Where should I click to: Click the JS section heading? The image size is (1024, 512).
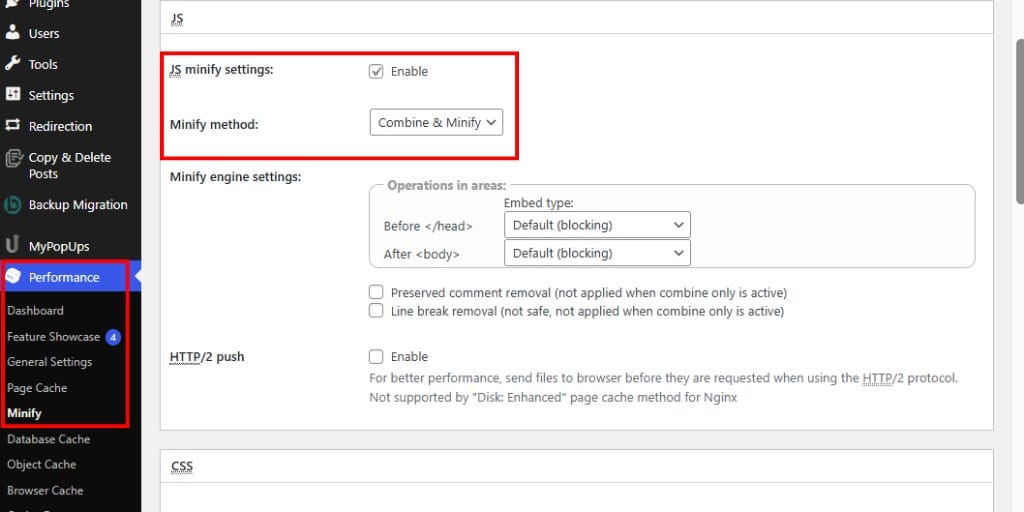coord(177,20)
